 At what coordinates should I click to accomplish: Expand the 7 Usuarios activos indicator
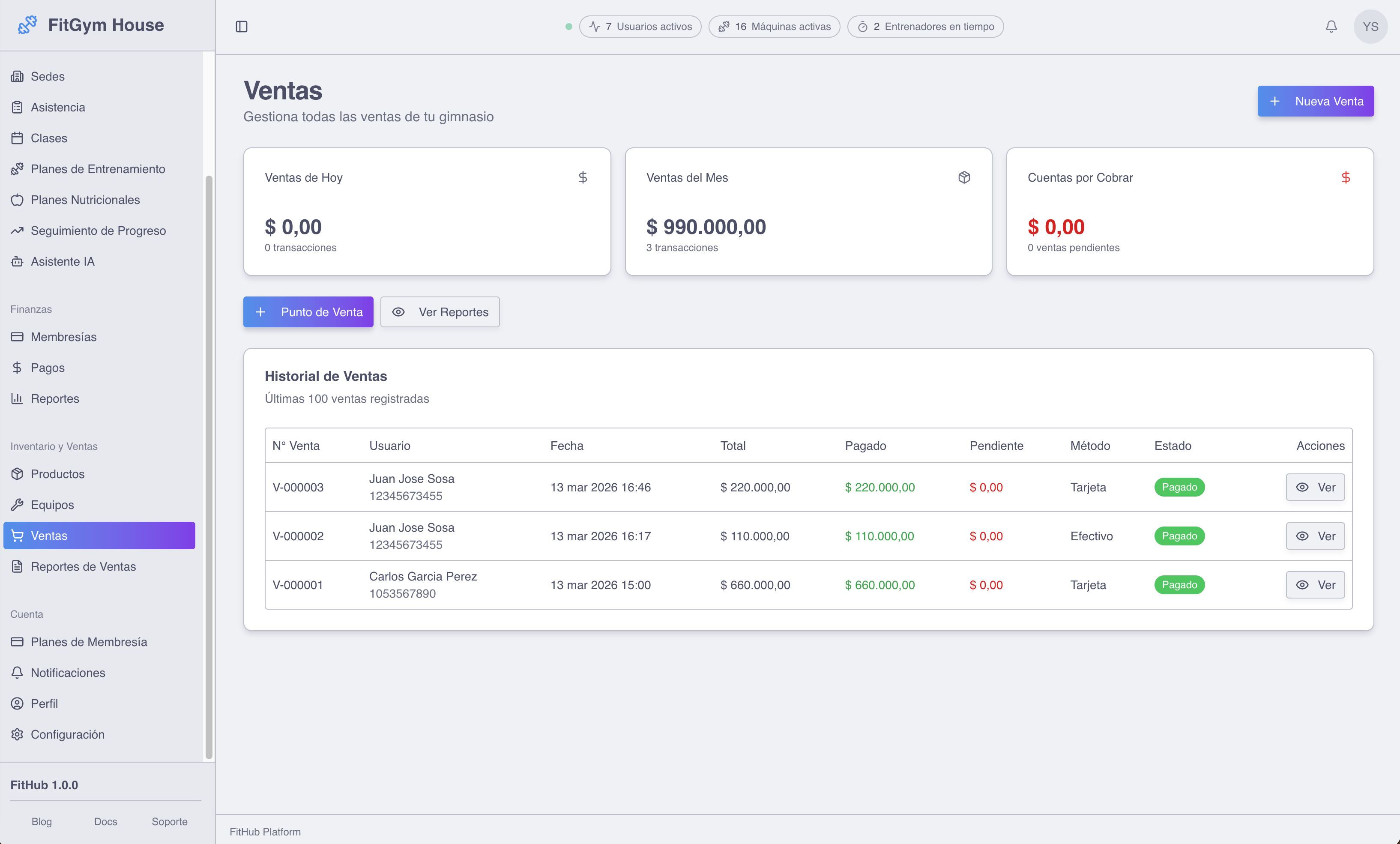pyautogui.click(x=640, y=26)
